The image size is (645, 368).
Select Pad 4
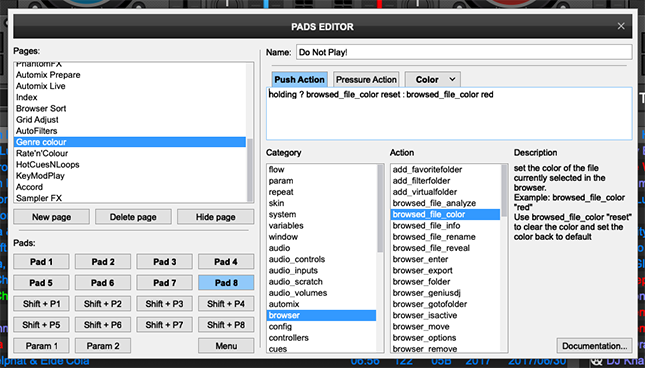click(226, 262)
